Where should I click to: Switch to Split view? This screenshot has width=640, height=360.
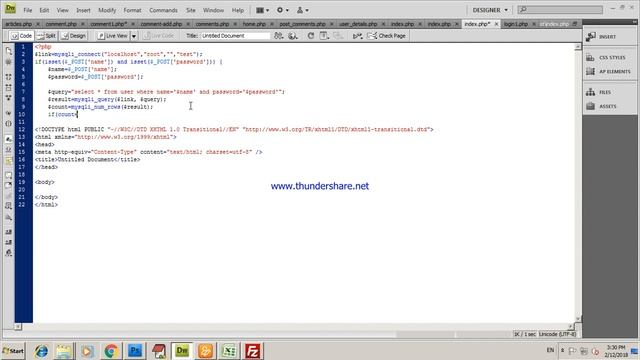(x=46, y=36)
